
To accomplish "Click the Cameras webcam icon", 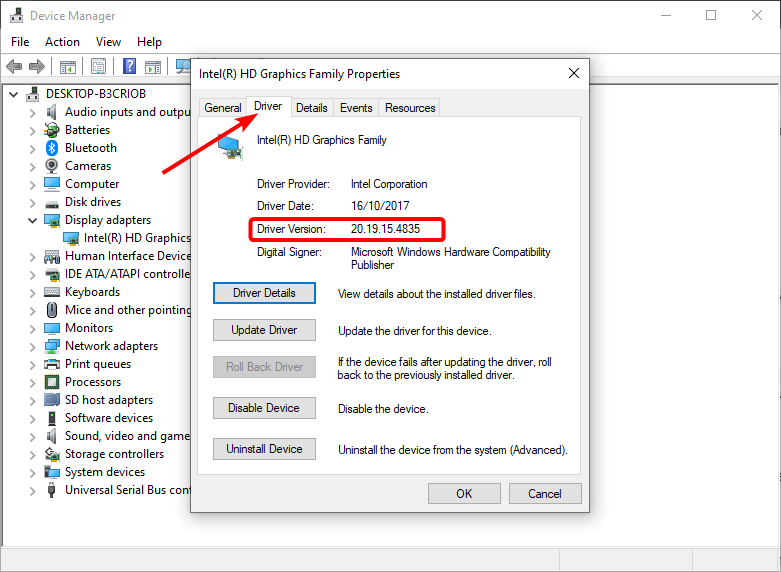I will [x=52, y=166].
